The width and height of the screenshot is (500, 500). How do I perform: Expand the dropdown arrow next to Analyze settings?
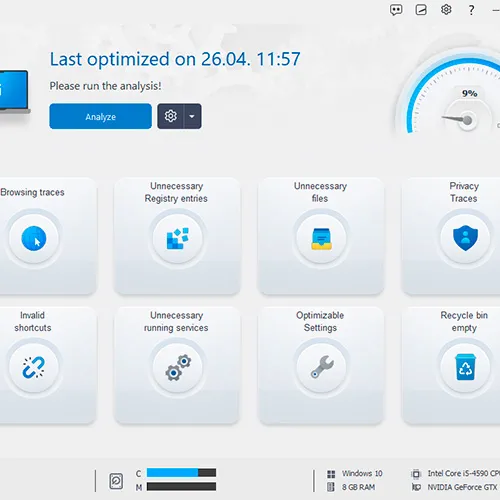click(x=192, y=116)
